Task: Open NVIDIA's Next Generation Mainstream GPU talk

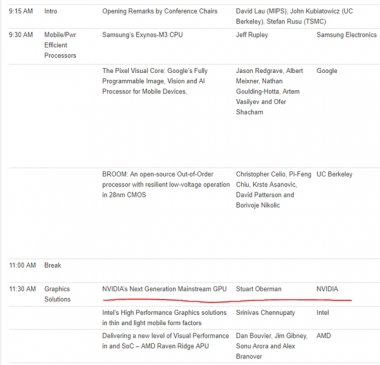Action: click(x=164, y=289)
